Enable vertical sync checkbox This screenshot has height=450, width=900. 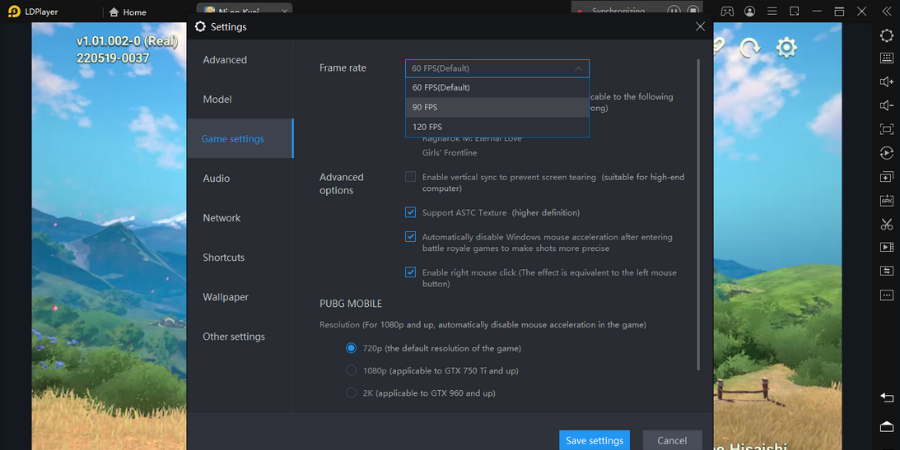coord(410,177)
